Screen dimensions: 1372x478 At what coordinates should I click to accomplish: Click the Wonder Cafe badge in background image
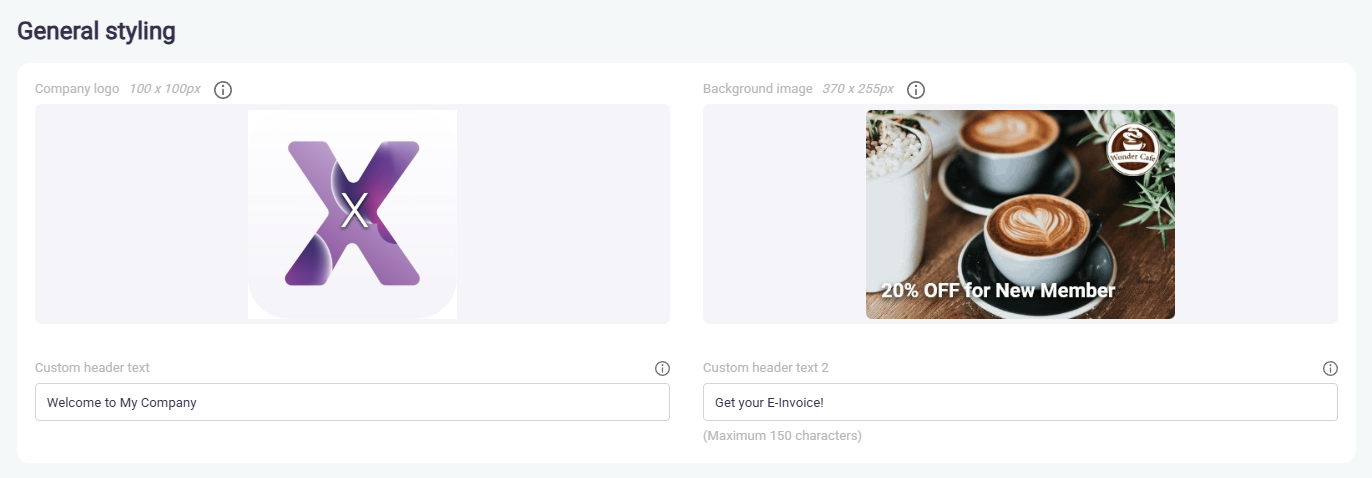(1133, 149)
